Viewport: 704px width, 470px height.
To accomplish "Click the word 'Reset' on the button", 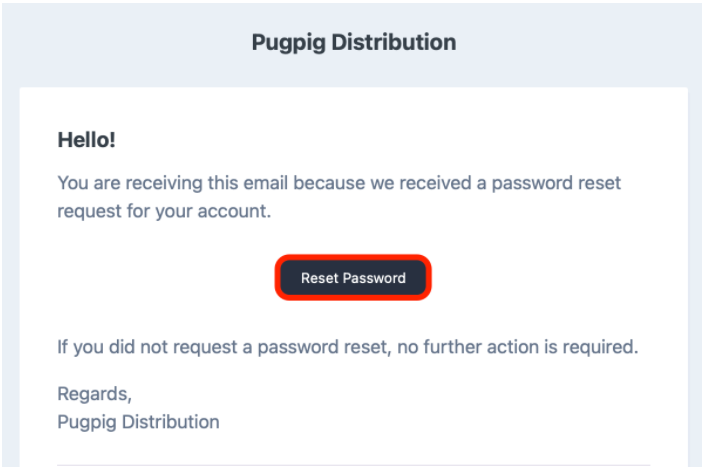I will (x=319, y=278).
